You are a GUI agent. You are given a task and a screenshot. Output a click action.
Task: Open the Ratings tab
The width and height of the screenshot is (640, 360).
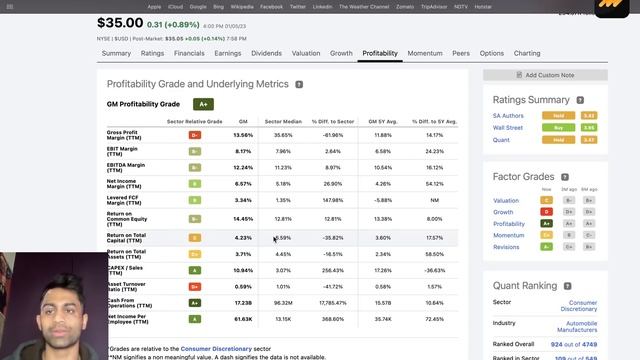pos(152,53)
